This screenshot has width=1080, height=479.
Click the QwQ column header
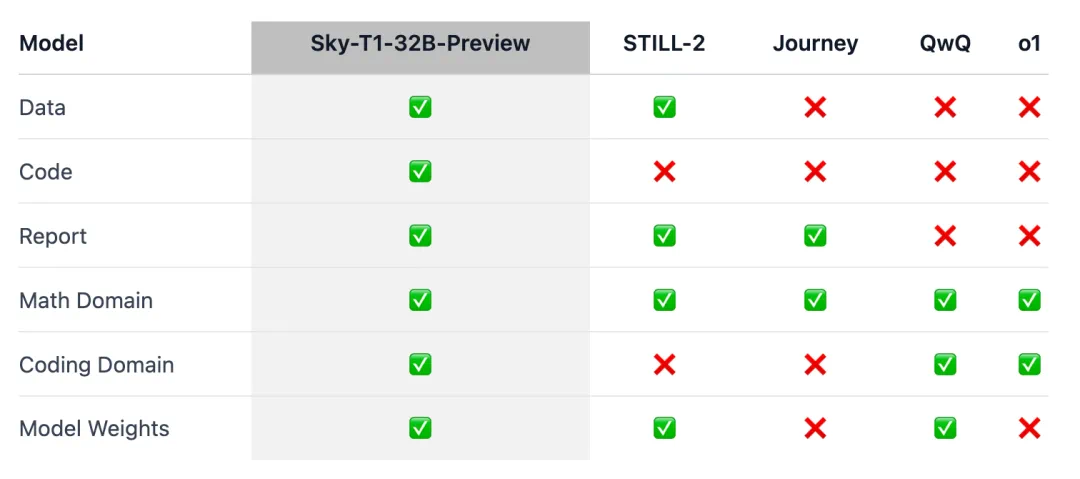point(945,44)
